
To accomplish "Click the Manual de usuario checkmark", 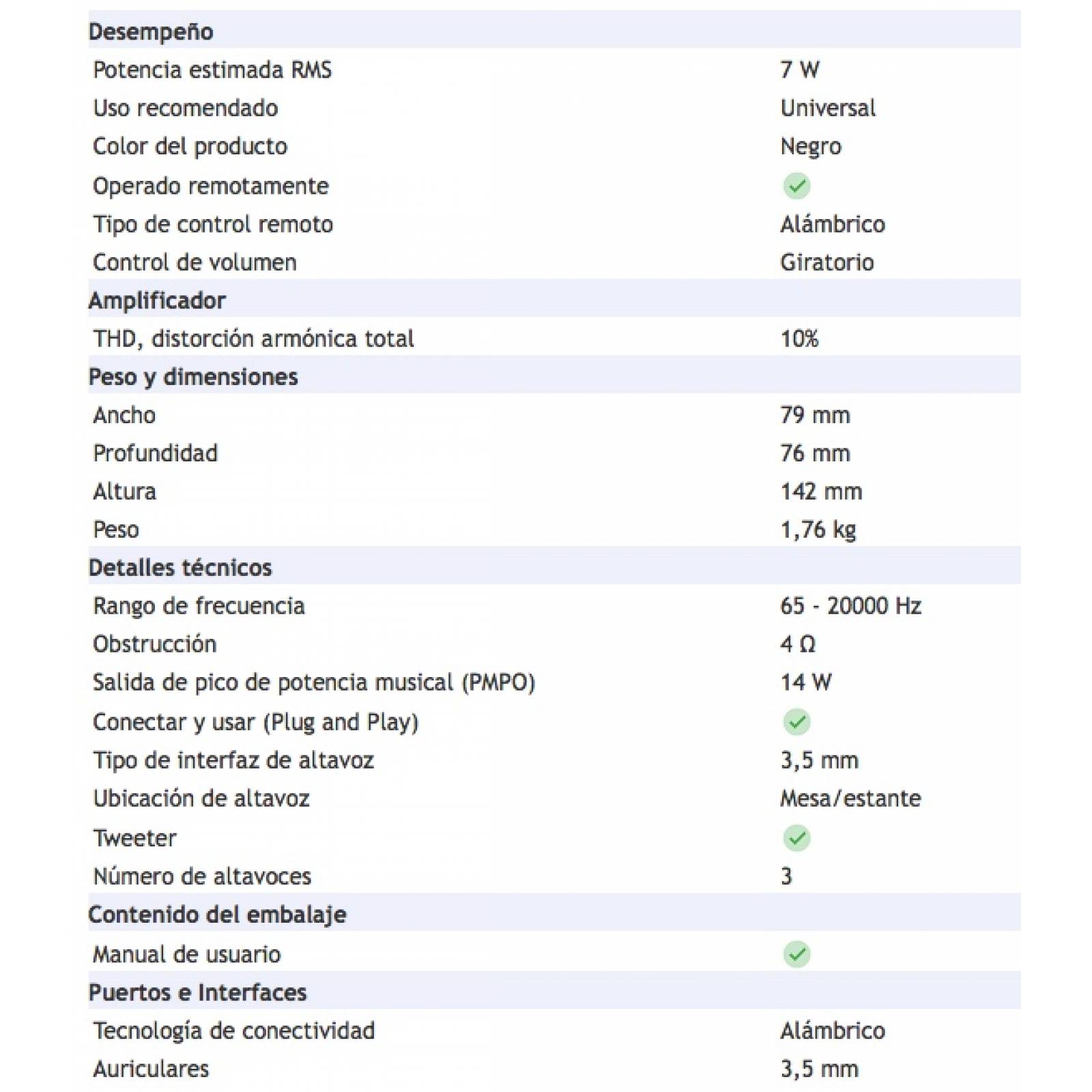I will 796,954.
